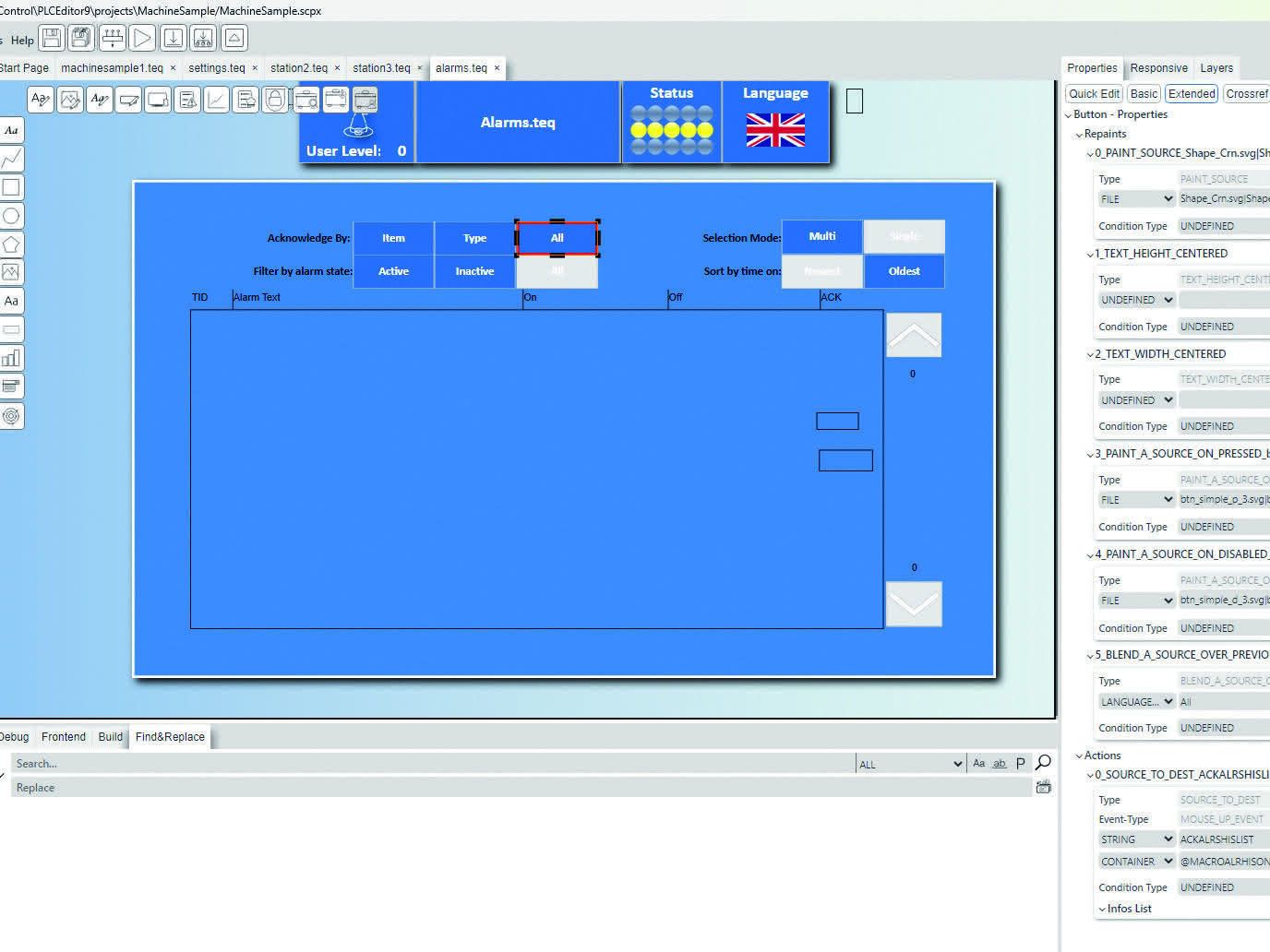Click the Extended properties button
Screen dimensions: 1270x952
point(1192,93)
